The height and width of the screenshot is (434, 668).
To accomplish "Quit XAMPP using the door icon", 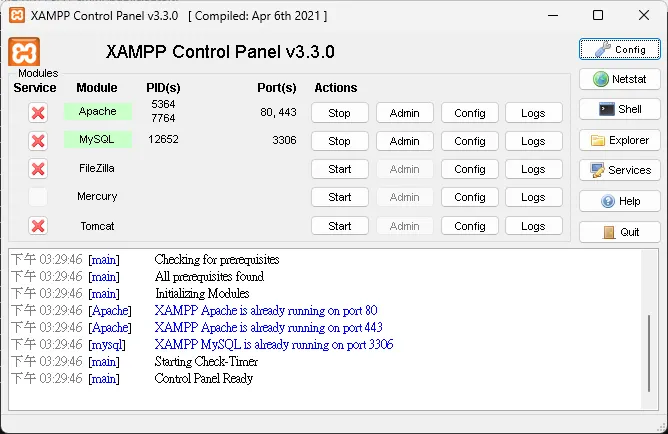I will point(619,232).
